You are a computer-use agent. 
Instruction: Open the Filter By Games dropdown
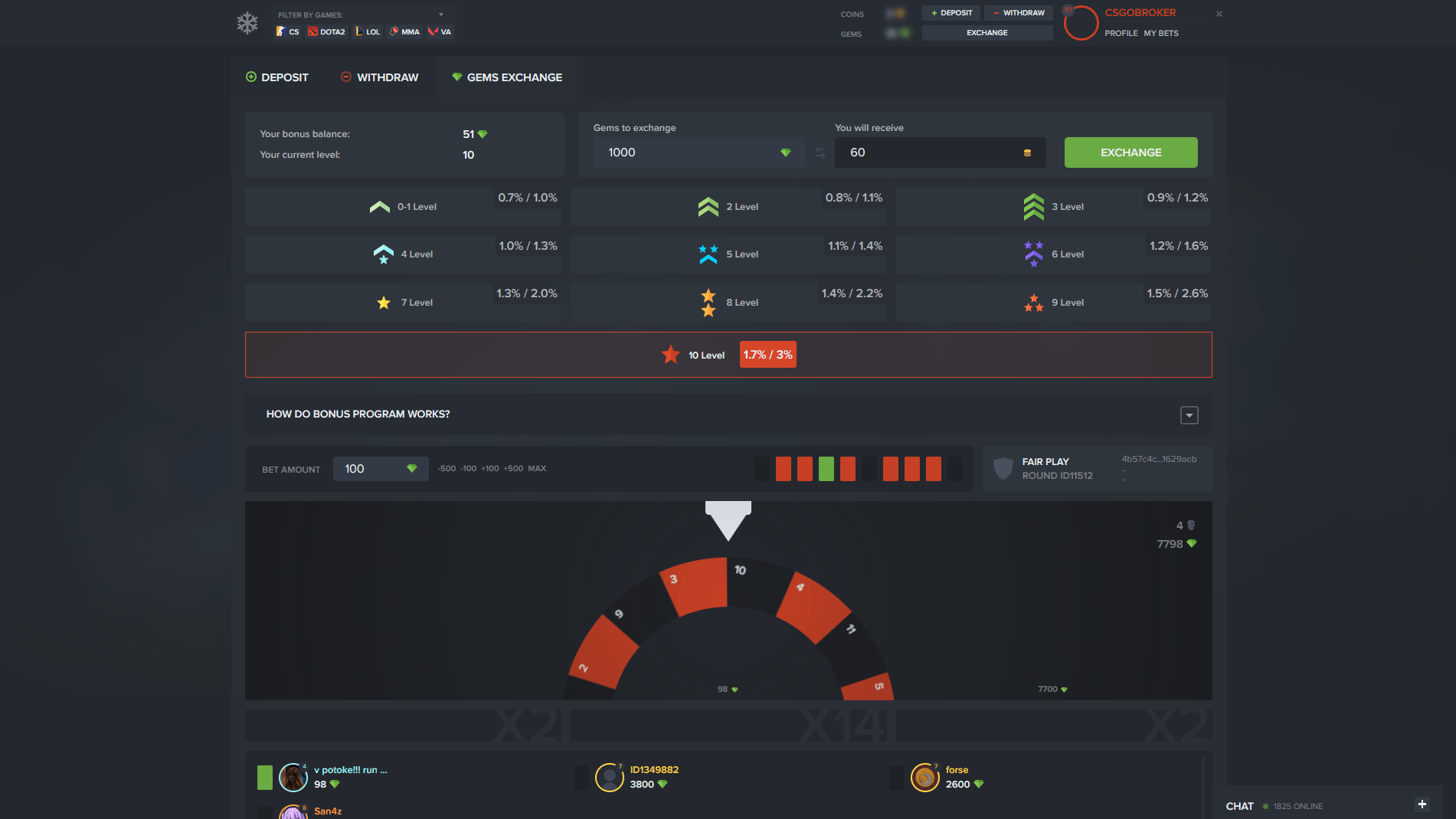440,13
